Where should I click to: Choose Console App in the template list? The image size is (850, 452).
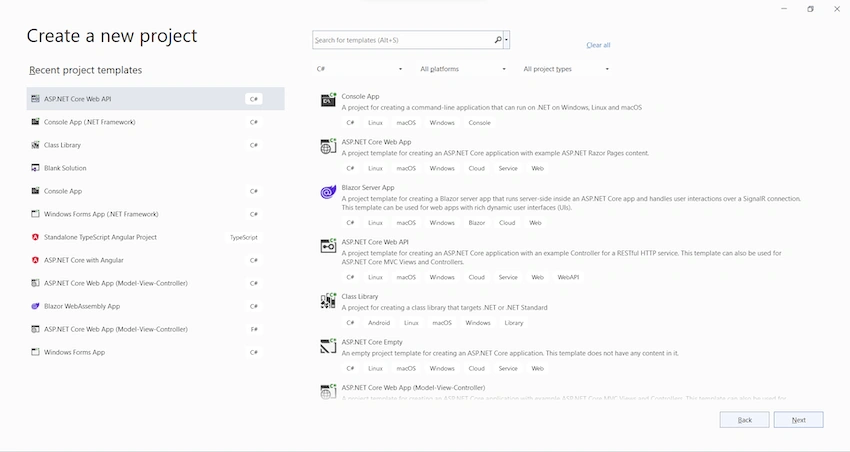coord(360,96)
